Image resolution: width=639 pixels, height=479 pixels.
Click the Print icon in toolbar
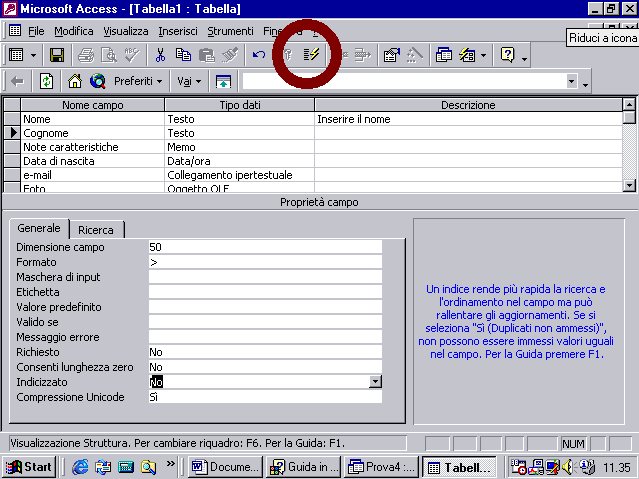tap(86, 55)
